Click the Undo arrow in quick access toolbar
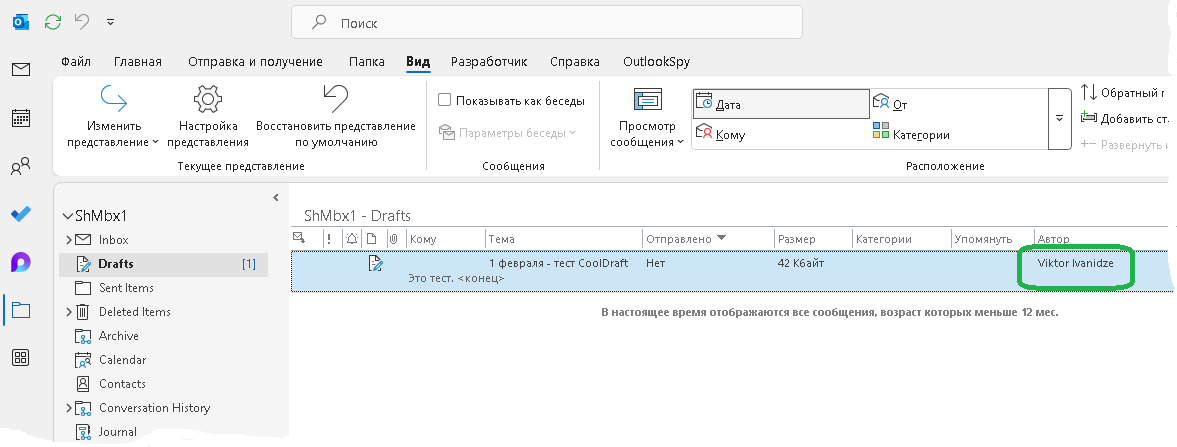This screenshot has height=447, width=1177. (x=83, y=22)
